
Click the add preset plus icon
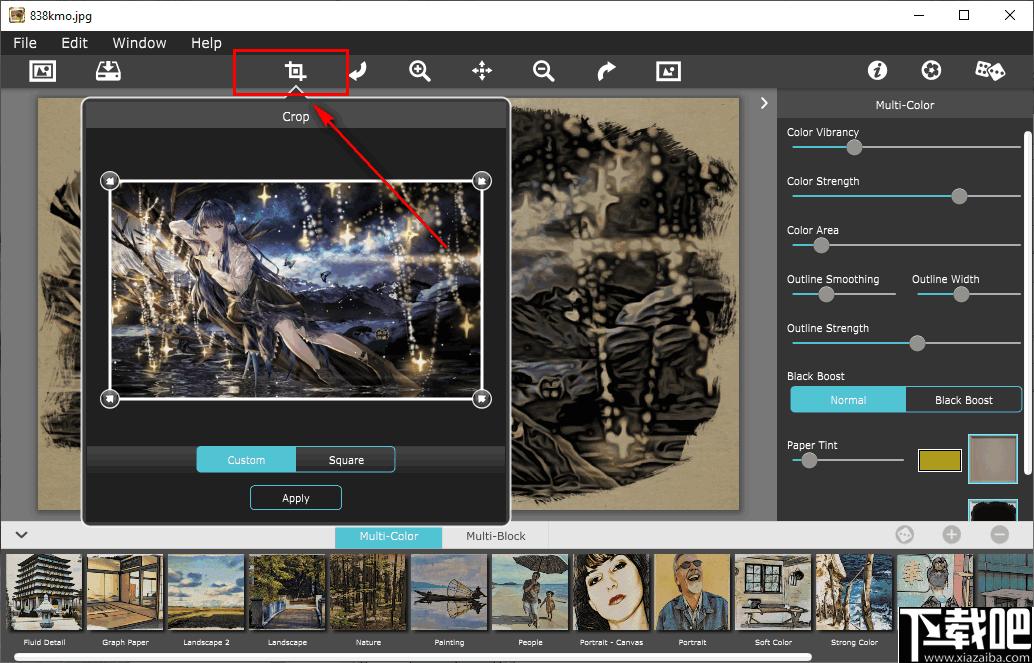click(x=952, y=534)
